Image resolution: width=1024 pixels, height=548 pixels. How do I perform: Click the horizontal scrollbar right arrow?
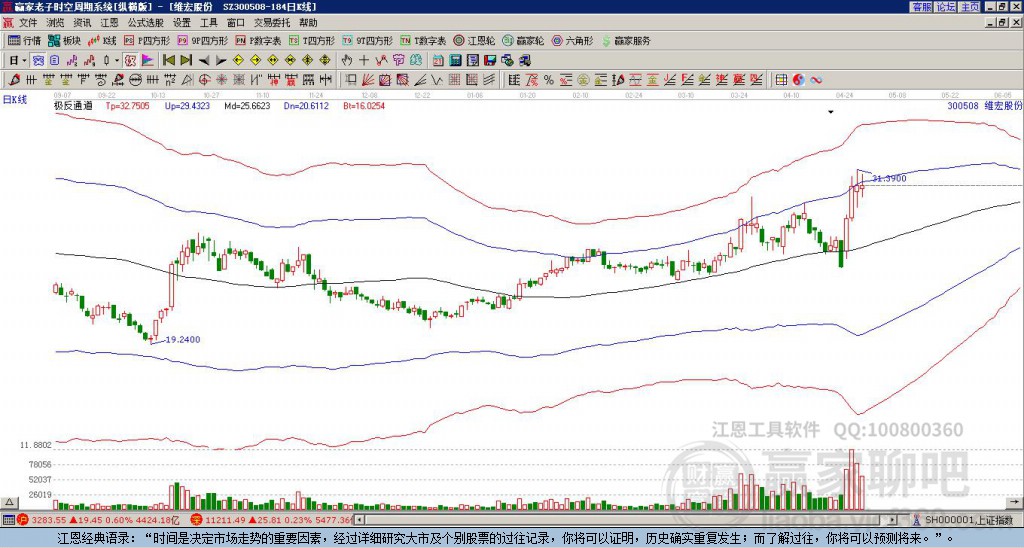(893, 520)
